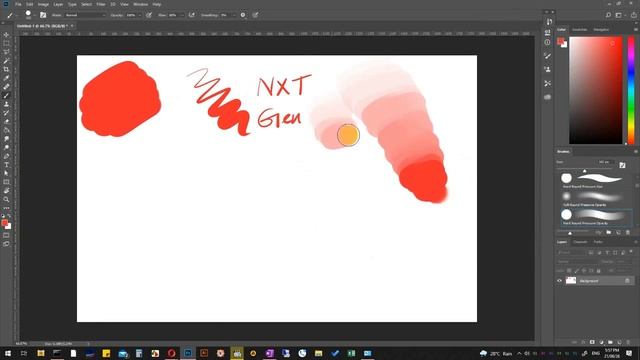
Task: Select the Move tool
Action: (x=6, y=35)
